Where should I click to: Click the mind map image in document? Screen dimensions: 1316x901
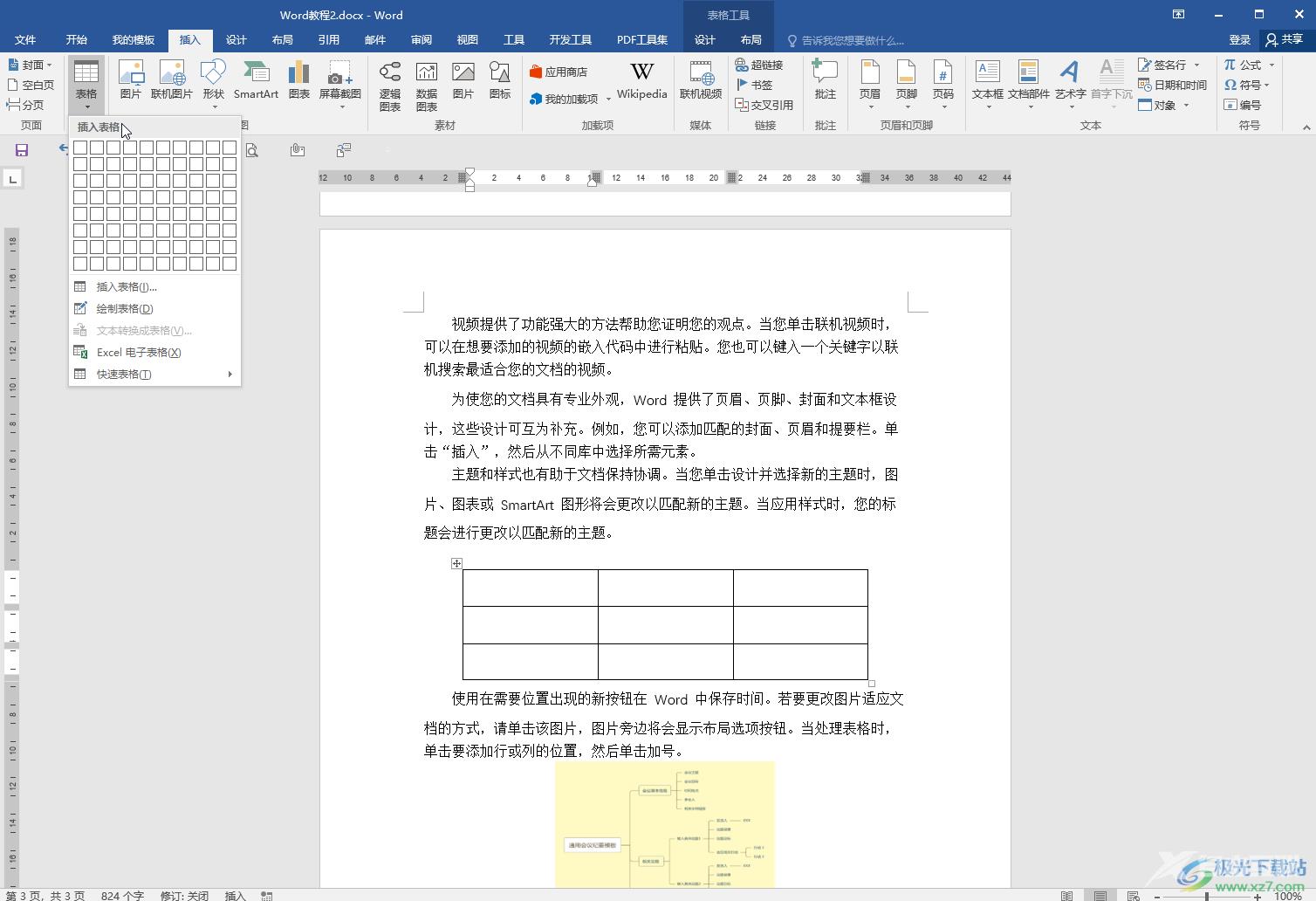click(664, 824)
